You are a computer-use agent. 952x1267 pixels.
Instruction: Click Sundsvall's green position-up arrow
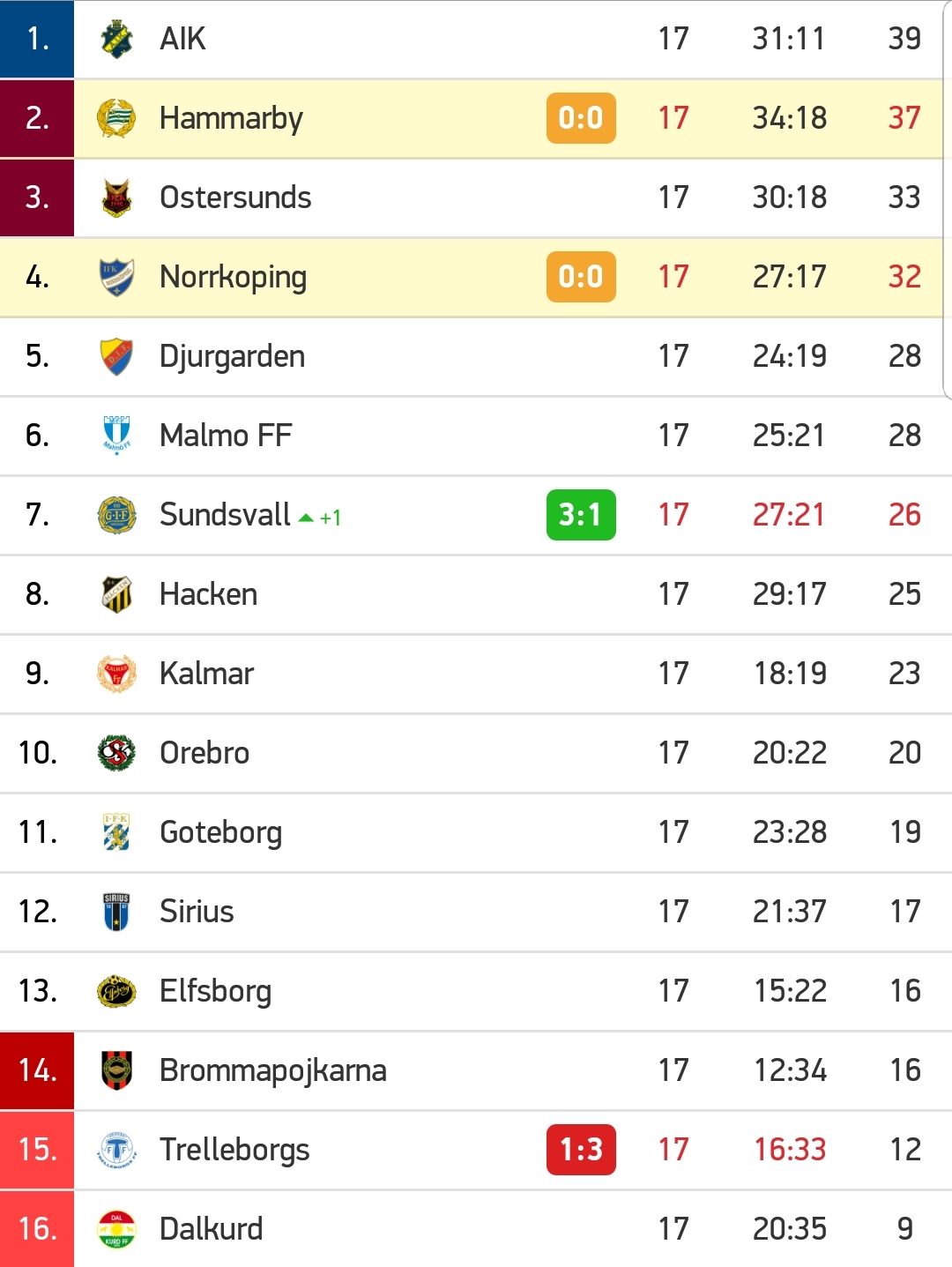click(306, 518)
